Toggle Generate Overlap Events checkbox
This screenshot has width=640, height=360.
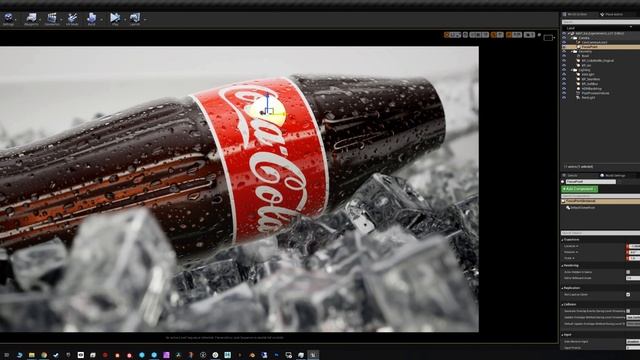point(628,311)
